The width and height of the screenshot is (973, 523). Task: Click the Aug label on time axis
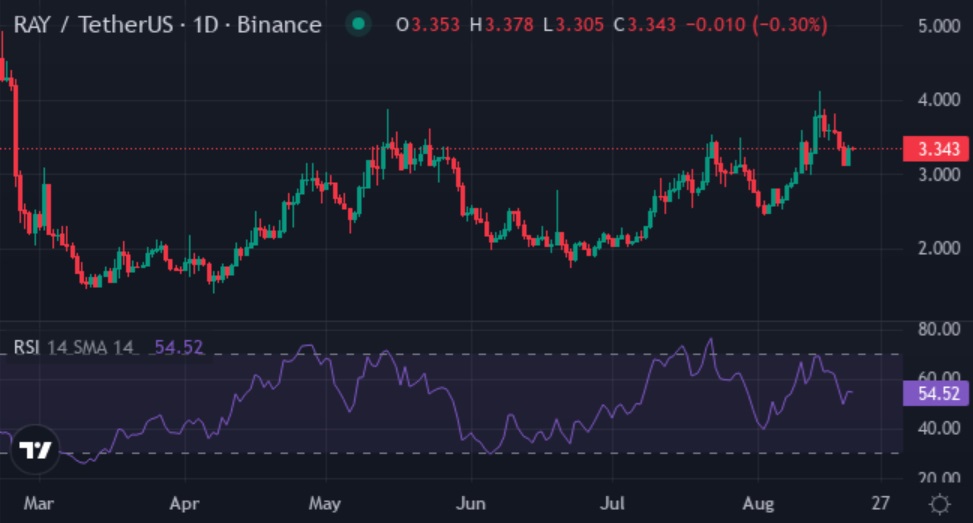coord(759,503)
